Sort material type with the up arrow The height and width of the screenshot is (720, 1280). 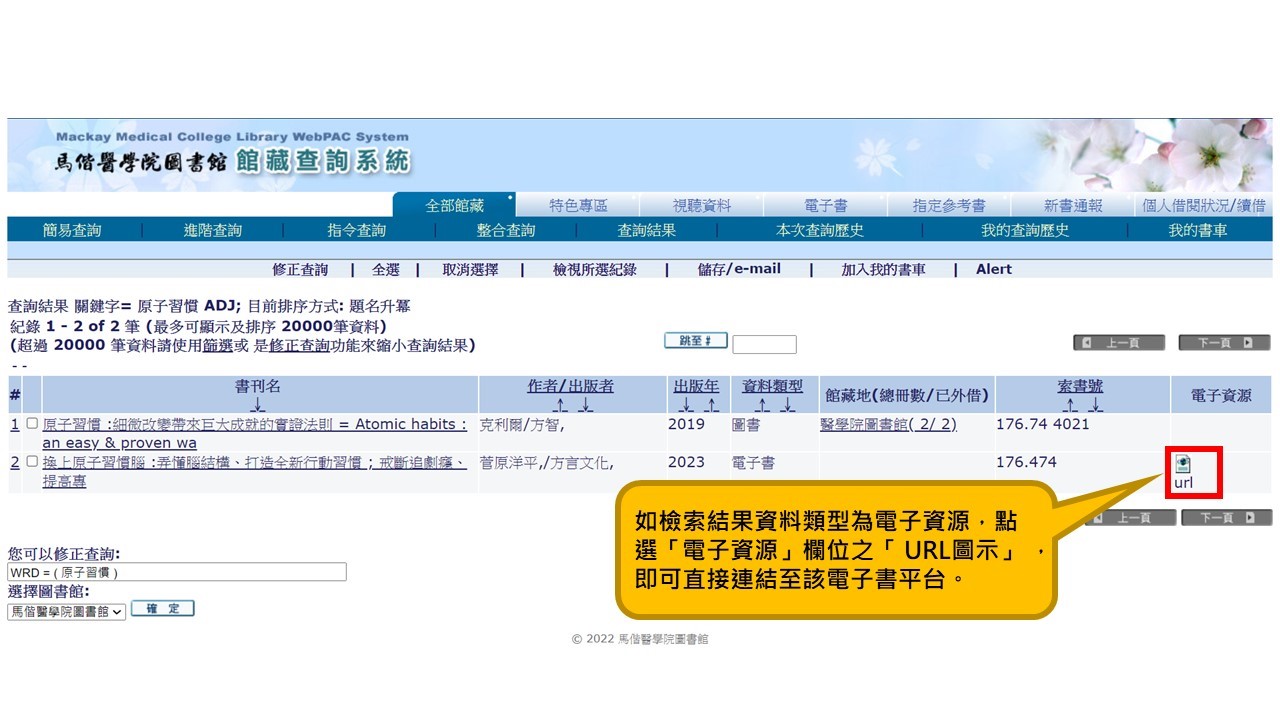(762, 404)
